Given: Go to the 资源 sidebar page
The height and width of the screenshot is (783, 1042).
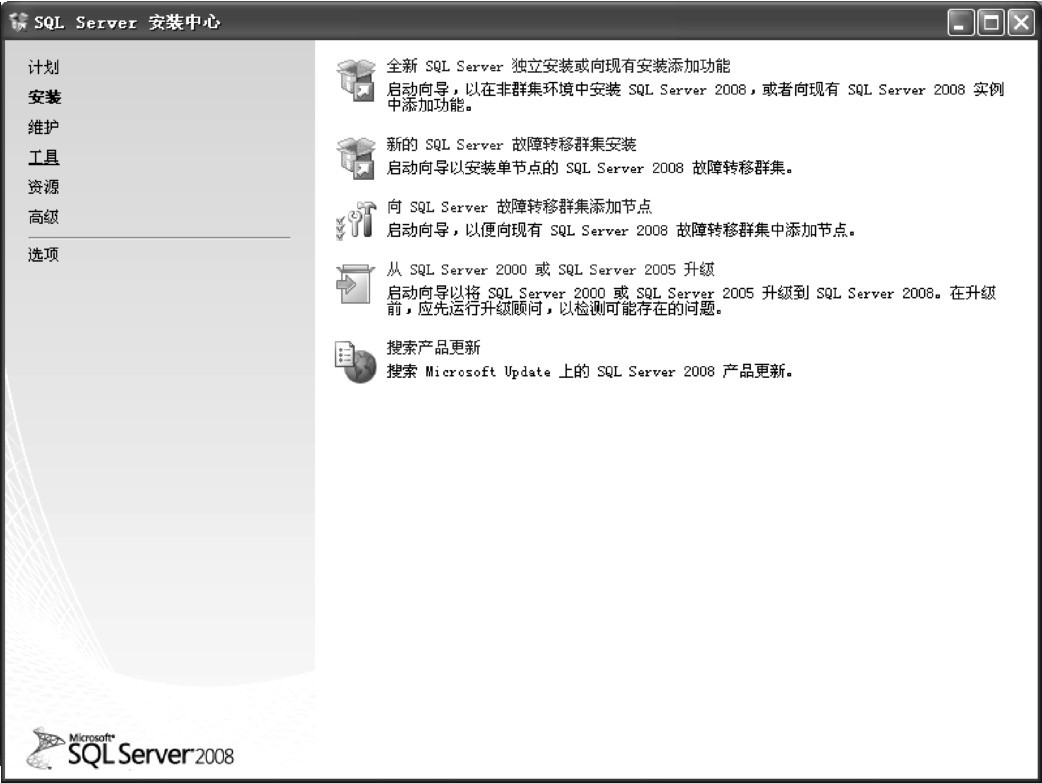Looking at the screenshot, I should (43, 187).
